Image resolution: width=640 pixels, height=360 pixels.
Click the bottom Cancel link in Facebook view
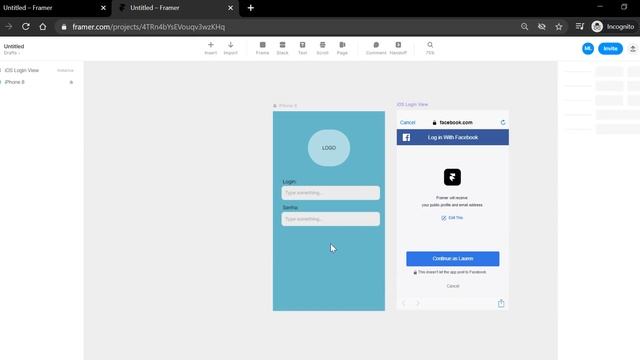[x=453, y=286]
